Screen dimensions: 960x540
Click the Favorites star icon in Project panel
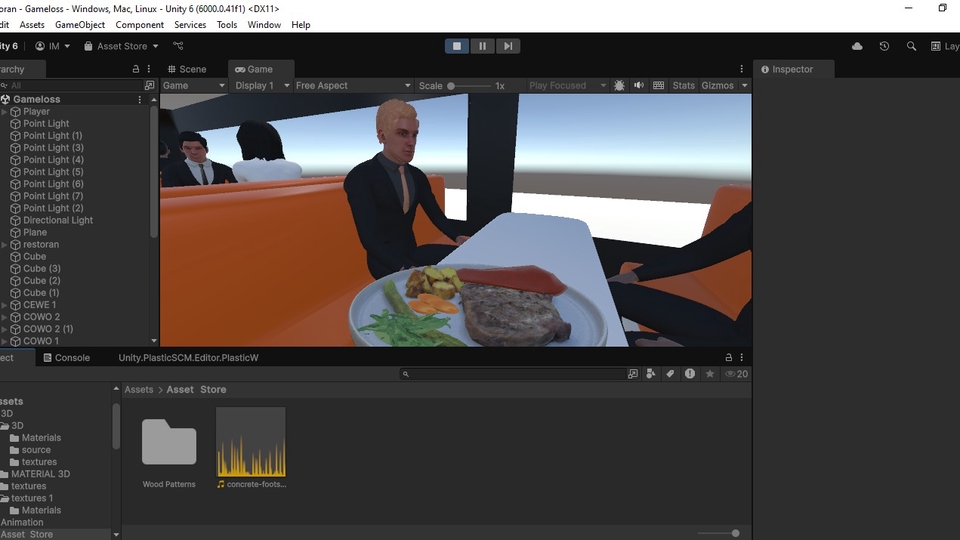710,374
